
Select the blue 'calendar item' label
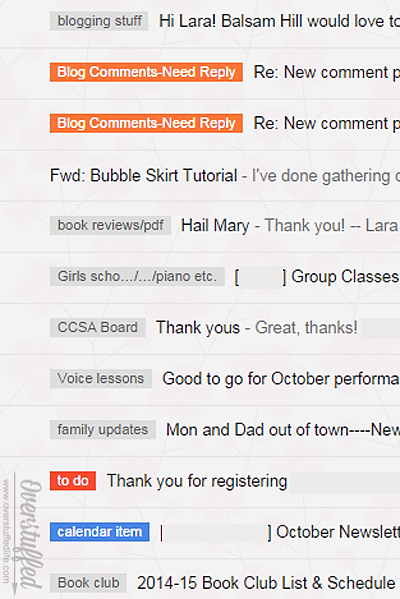(x=100, y=532)
